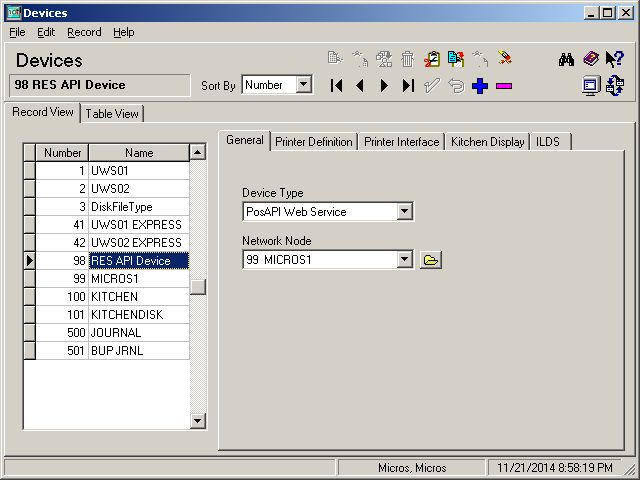Click the device list scroll up arrow

[x=198, y=152]
